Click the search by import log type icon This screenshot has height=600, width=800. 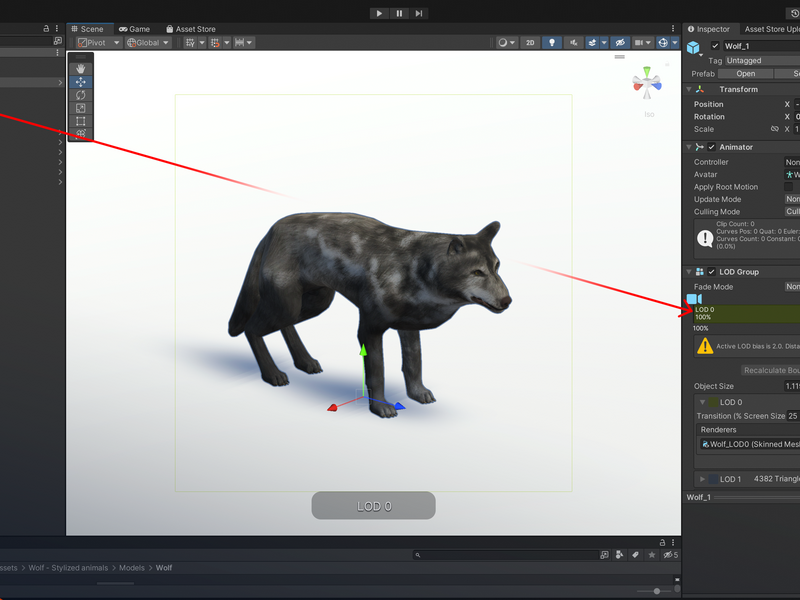tap(620, 555)
